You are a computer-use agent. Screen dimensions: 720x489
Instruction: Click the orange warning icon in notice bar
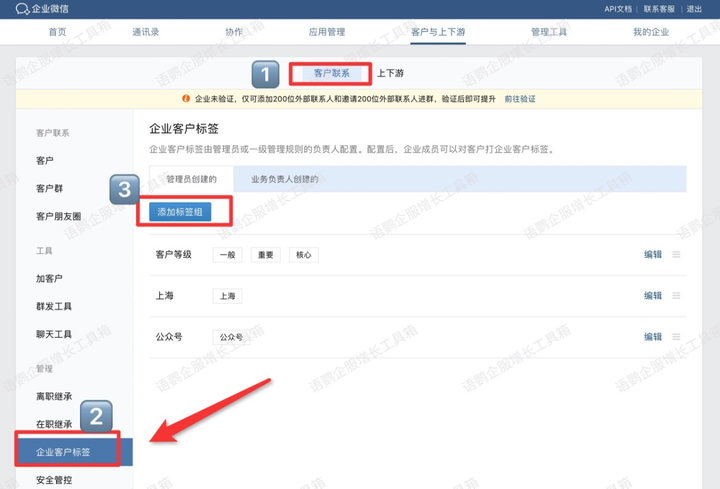tap(186, 99)
